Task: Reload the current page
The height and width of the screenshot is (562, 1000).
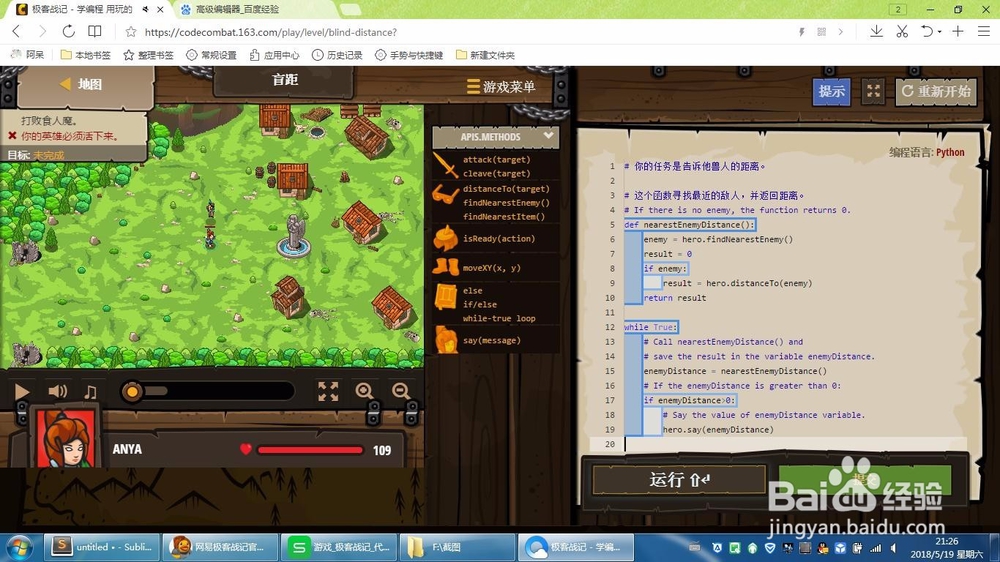Action: (x=68, y=32)
